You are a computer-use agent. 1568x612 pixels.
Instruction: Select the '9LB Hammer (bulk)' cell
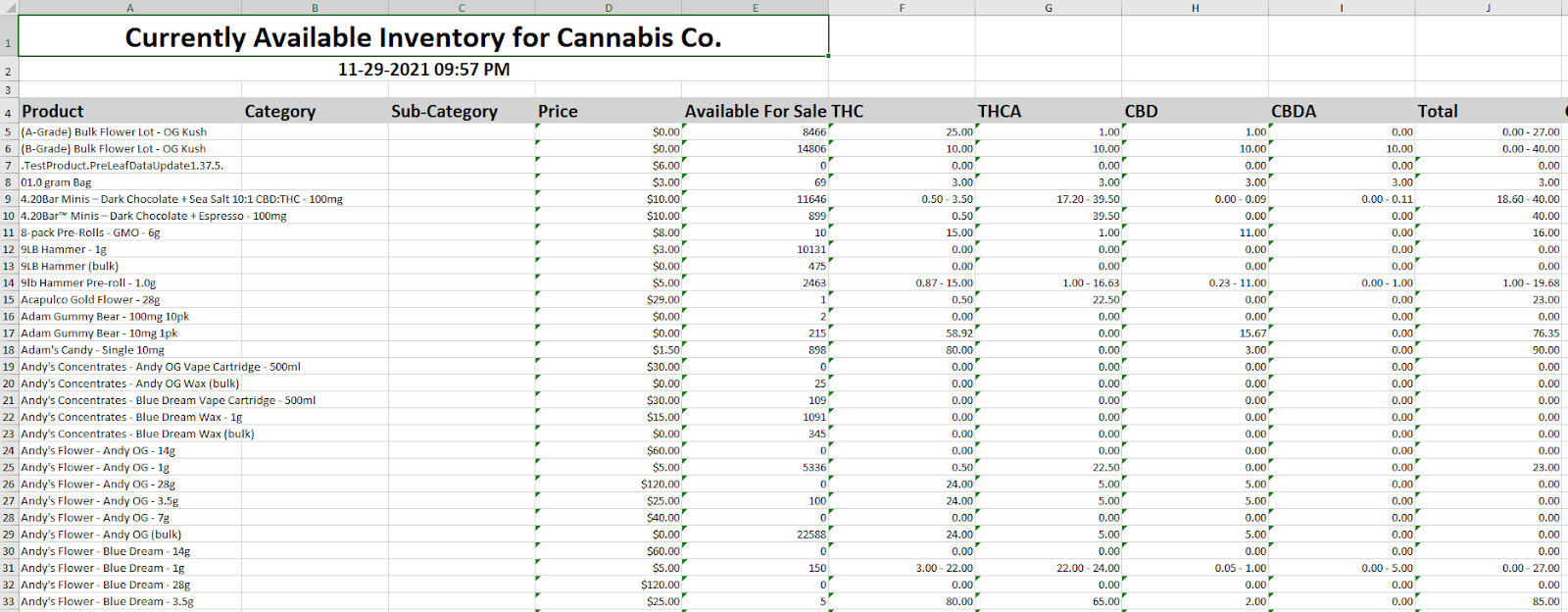click(130, 266)
